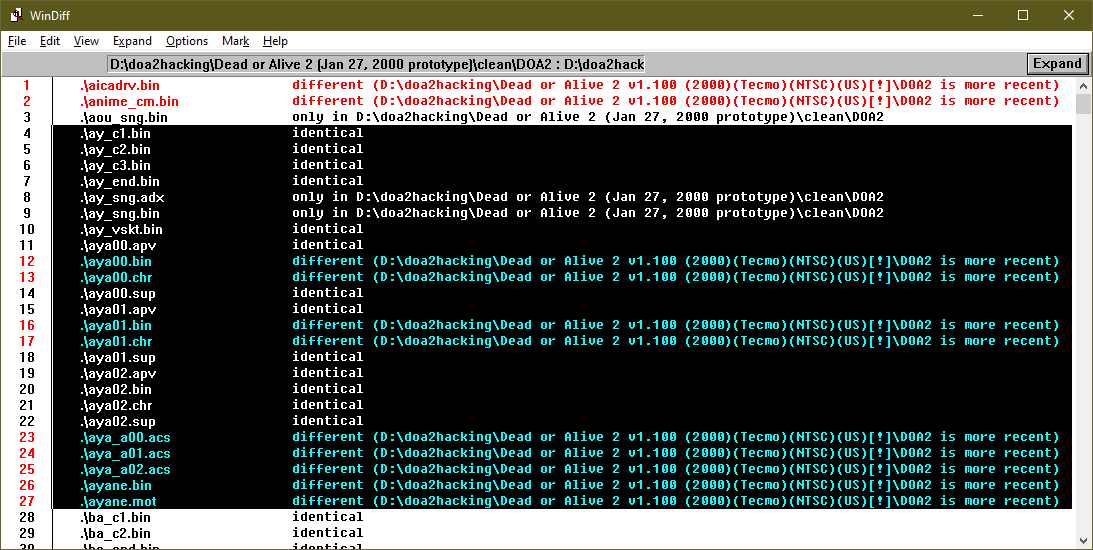Select the .\ayane.mot file row

[x=118, y=501]
